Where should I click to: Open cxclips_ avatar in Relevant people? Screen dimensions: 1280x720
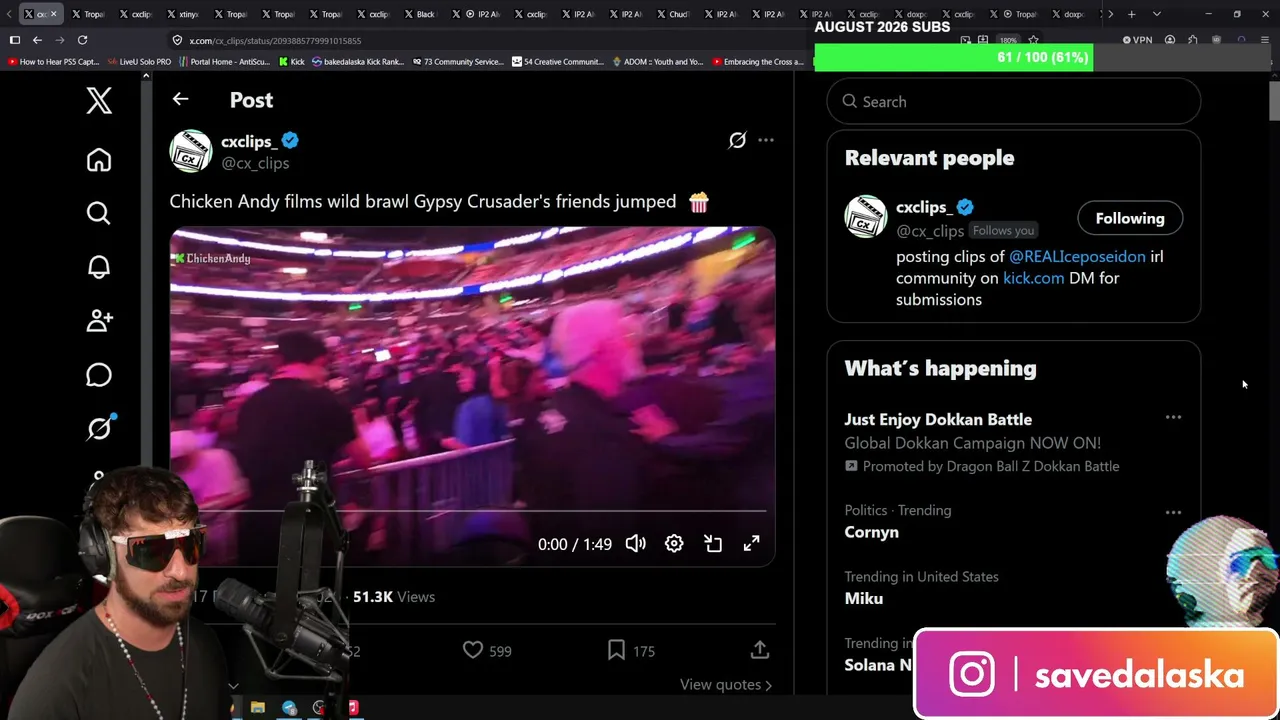866,217
